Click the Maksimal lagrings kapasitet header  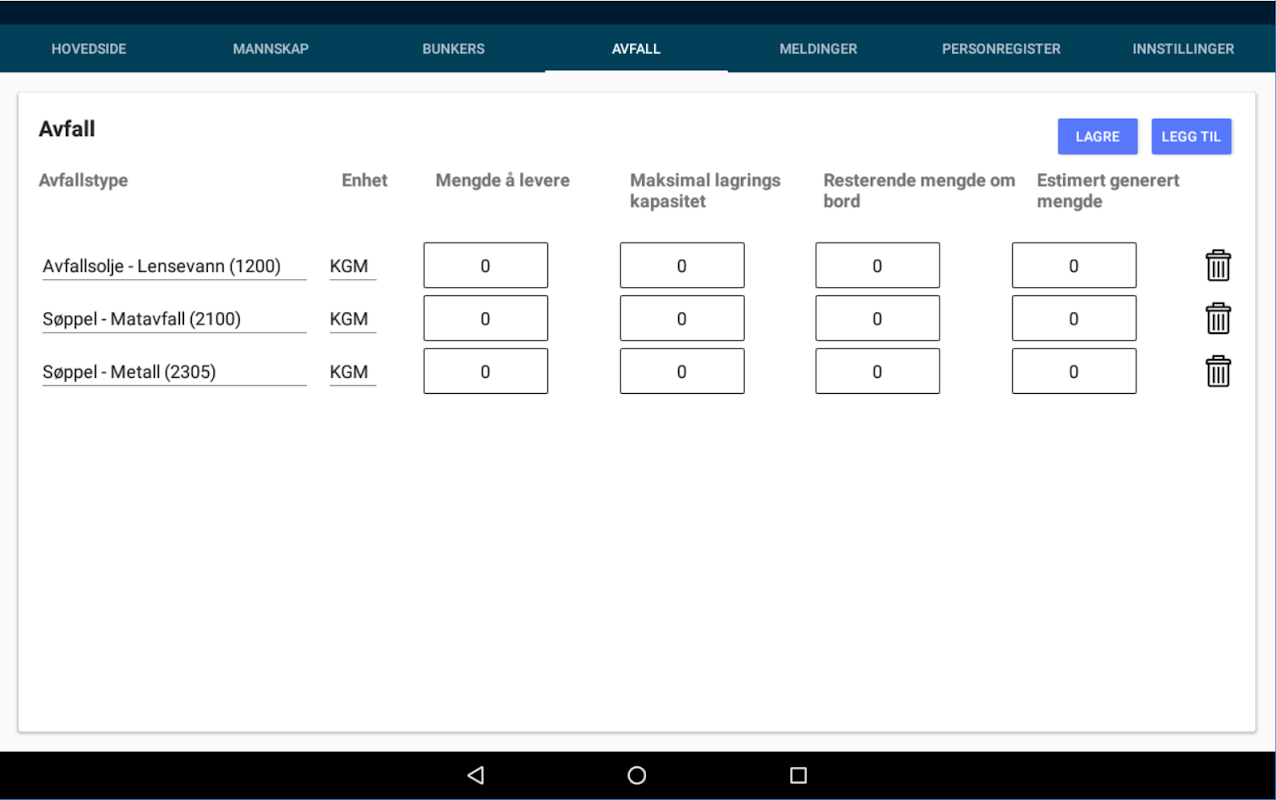click(x=705, y=191)
